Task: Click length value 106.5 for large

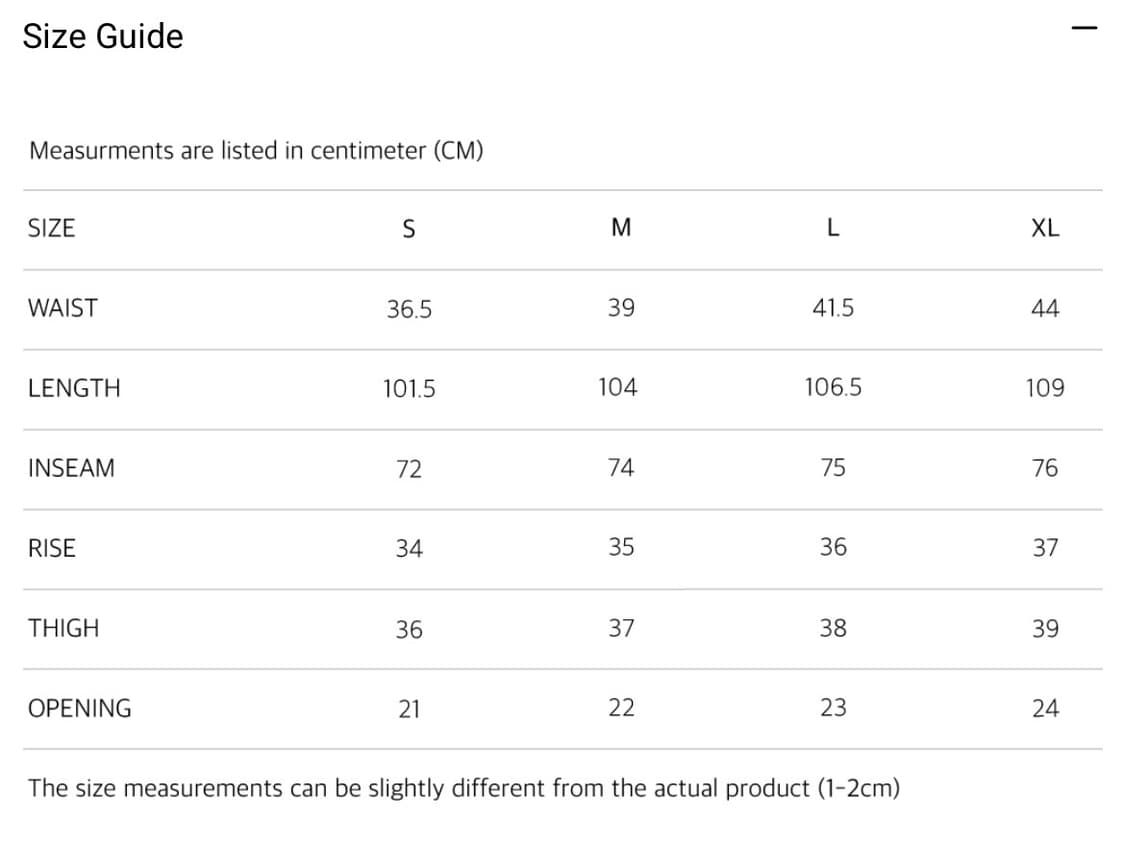Action: click(x=833, y=388)
